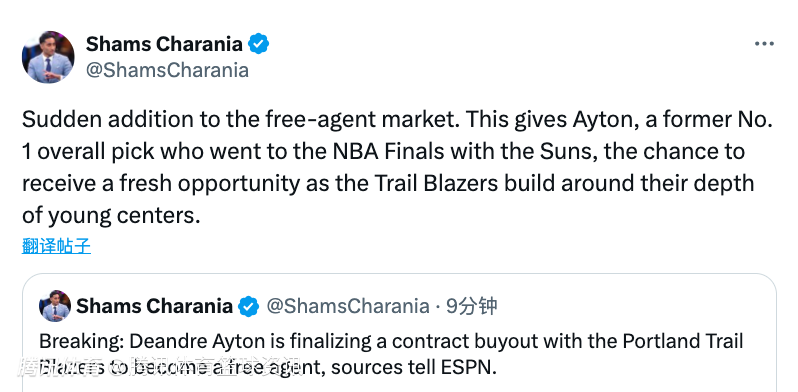
Task: Click "Portland Trail" in the quoted post text
Action: (x=684, y=342)
